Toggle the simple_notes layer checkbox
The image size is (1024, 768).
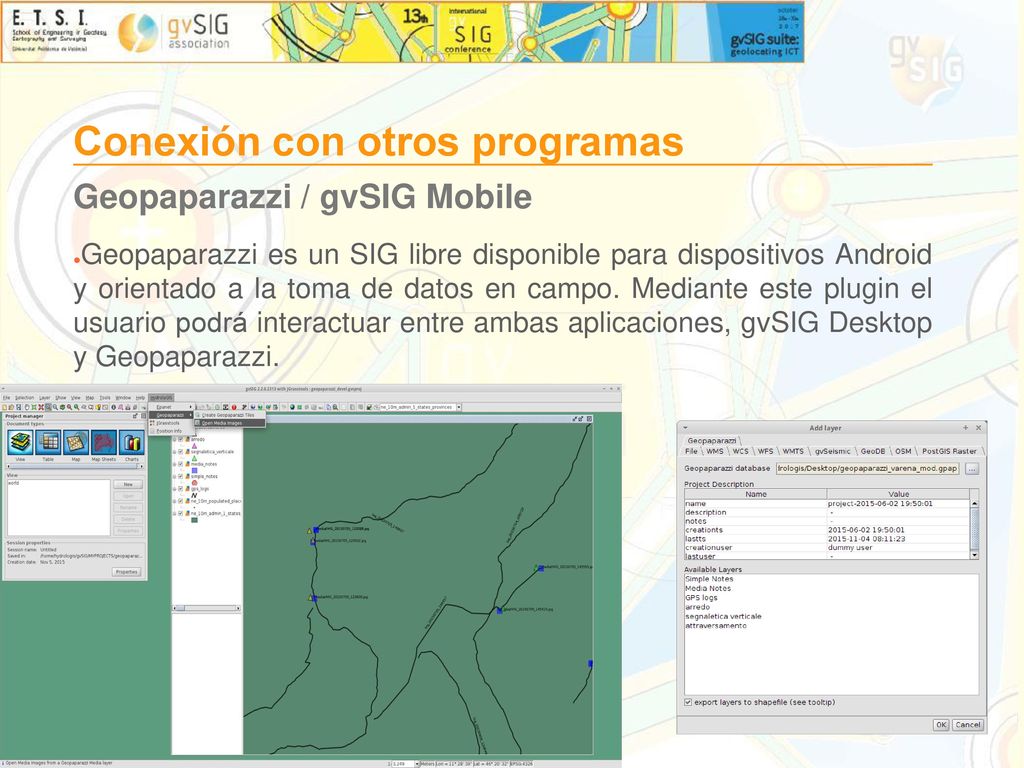[180, 476]
